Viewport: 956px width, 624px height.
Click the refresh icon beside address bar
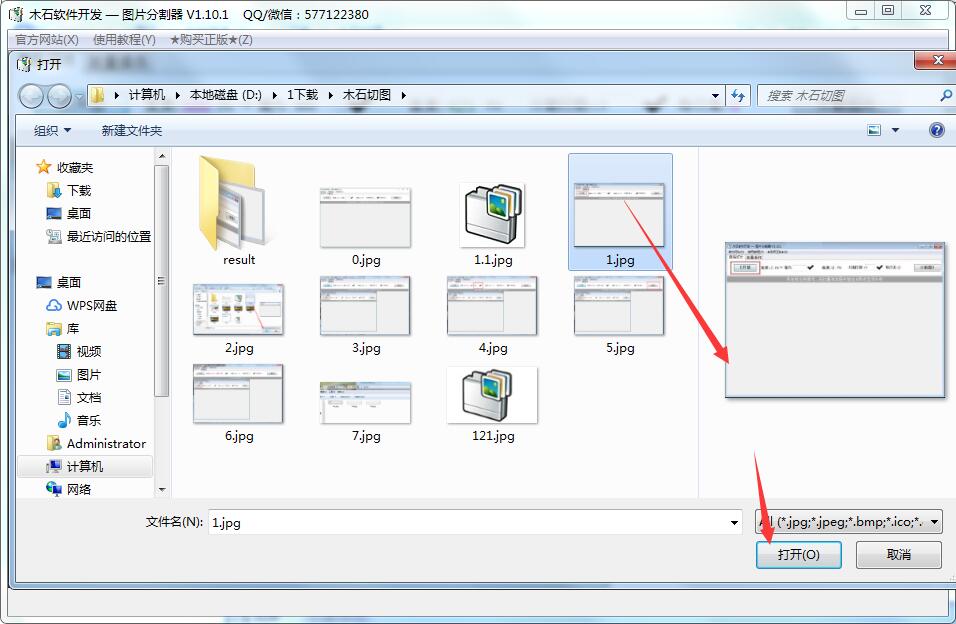pyautogui.click(x=738, y=96)
